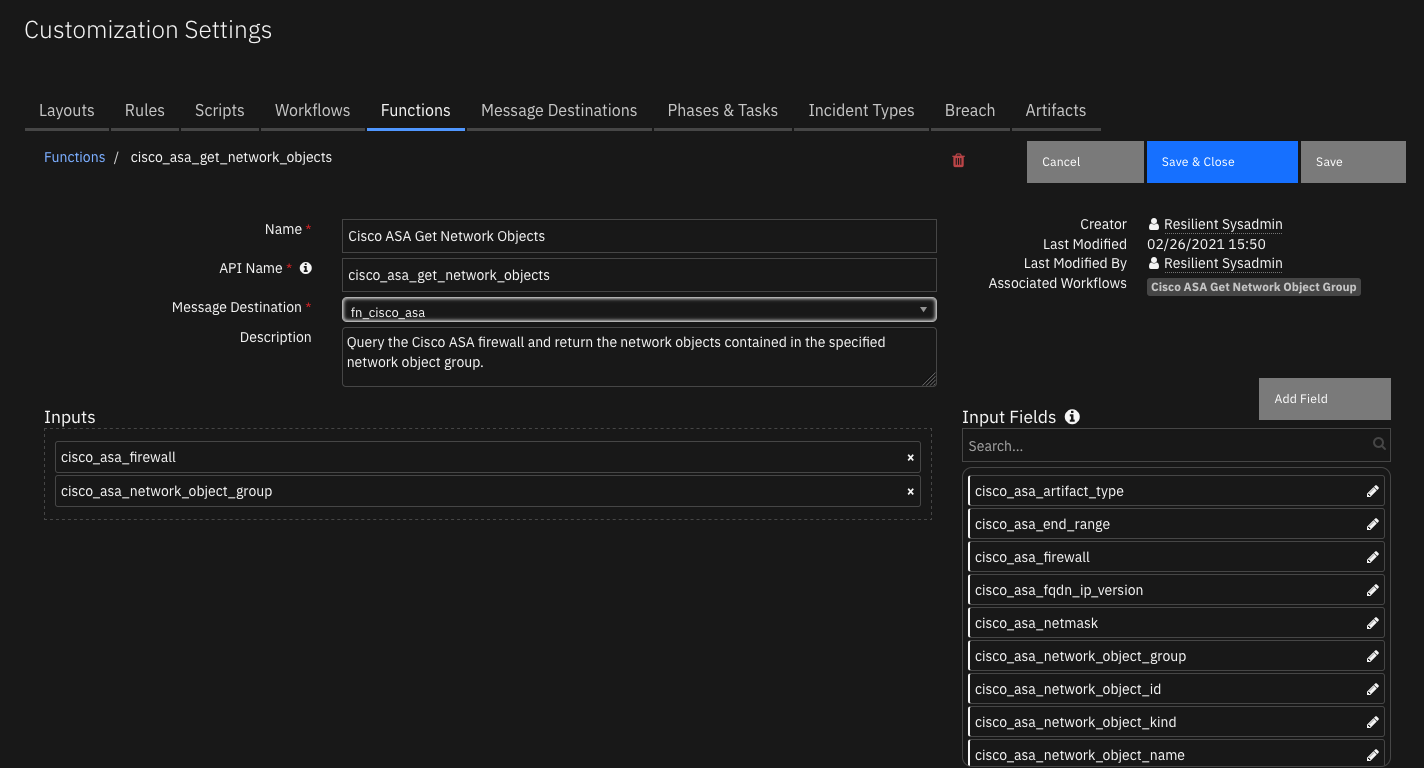Edit cisco_asa_fqdn_ip_version via pencil icon
Image resolution: width=1424 pixels, height=768 pixels.
(x=1373, y=590)
